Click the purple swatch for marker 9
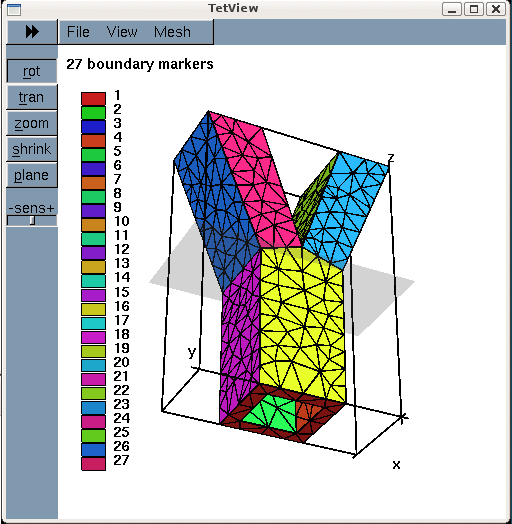The image size is (512, 524). coord(94,211)
